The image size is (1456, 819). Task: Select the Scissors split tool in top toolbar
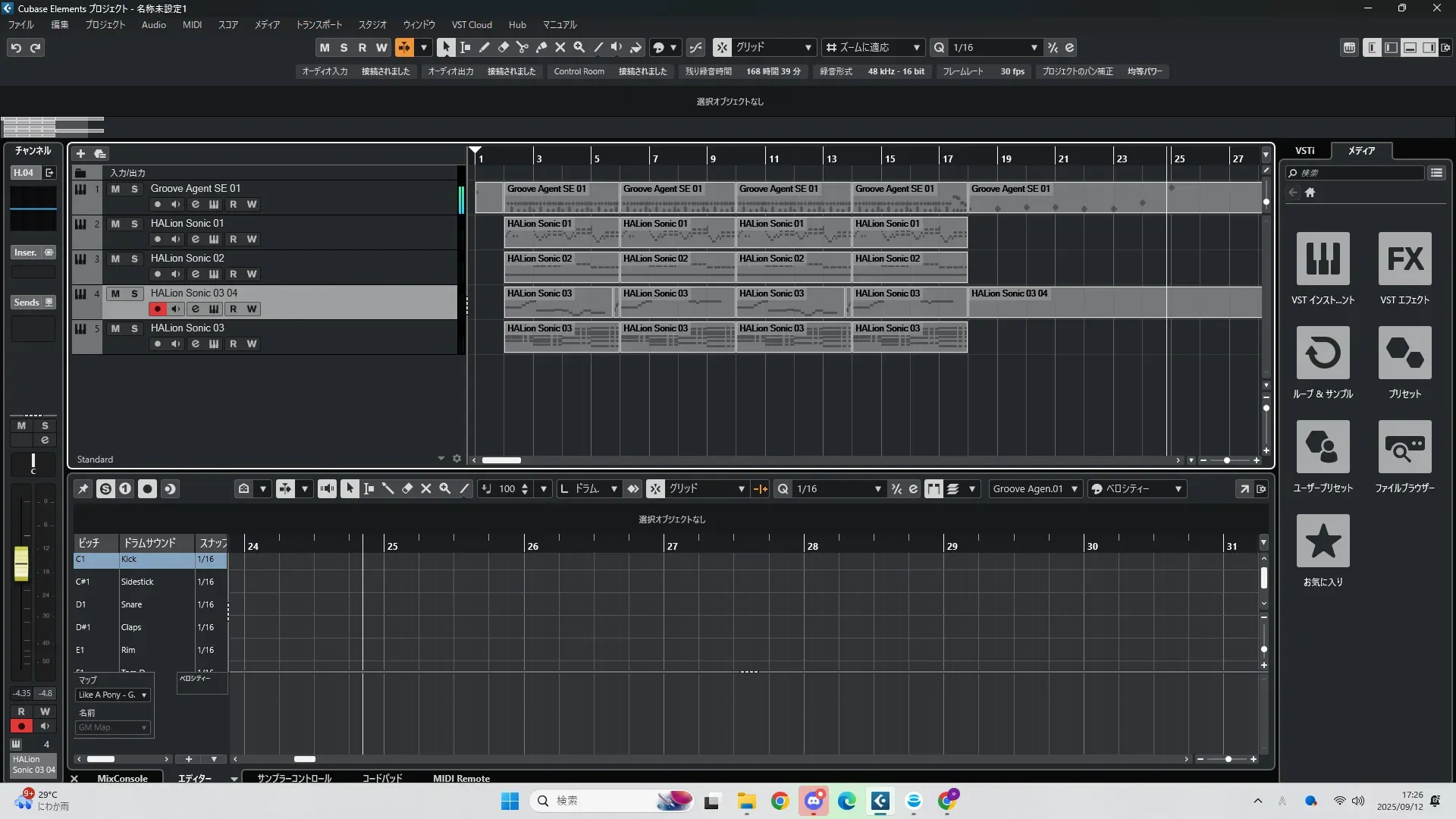[x=522, y=47]
